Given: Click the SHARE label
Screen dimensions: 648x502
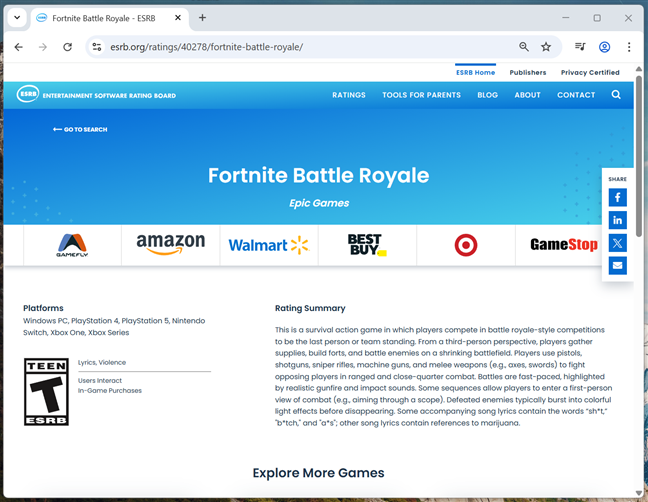Looking at the screenshot, I should (x=617, y=179).
